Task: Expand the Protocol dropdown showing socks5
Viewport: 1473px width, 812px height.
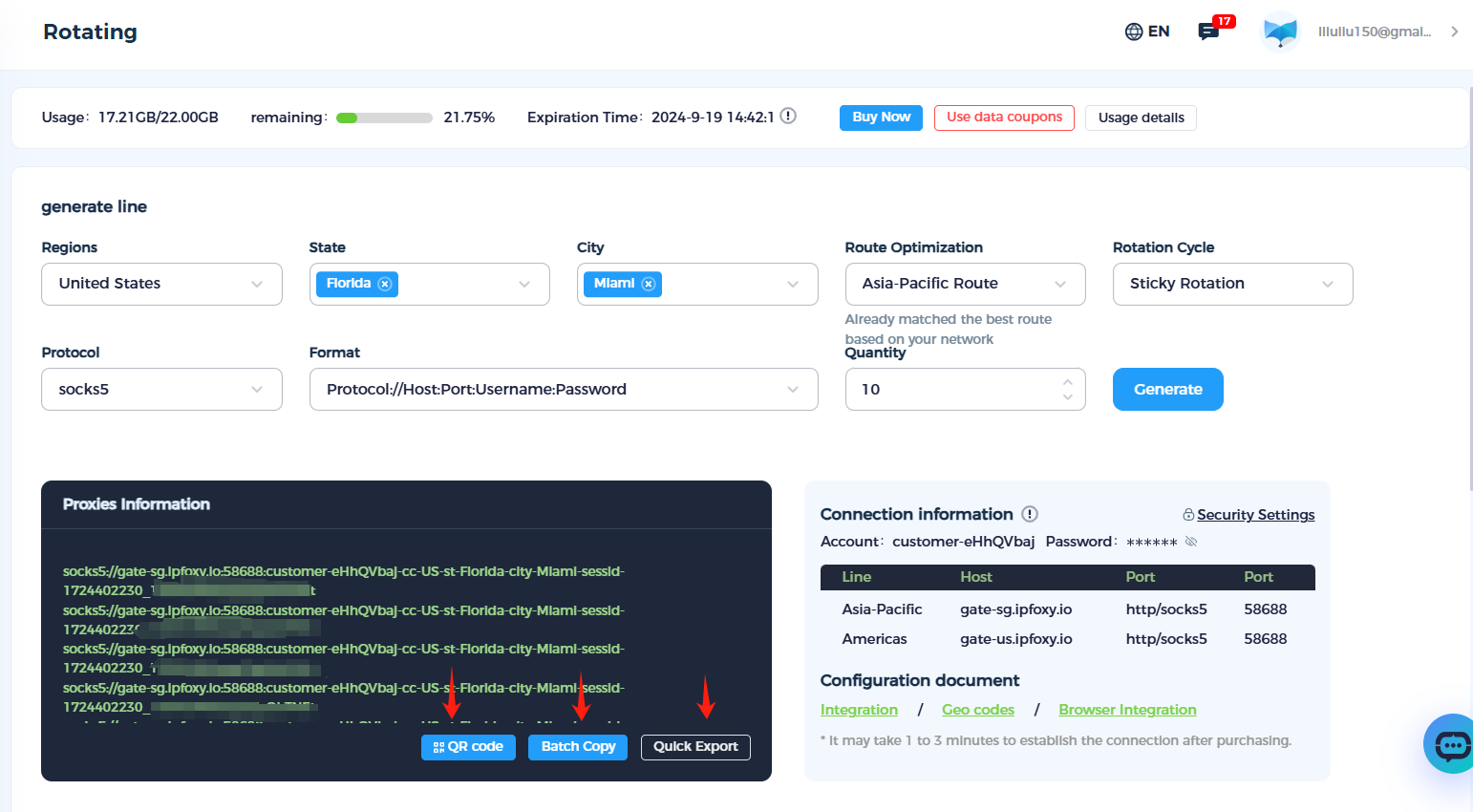Action: (160, 389)
